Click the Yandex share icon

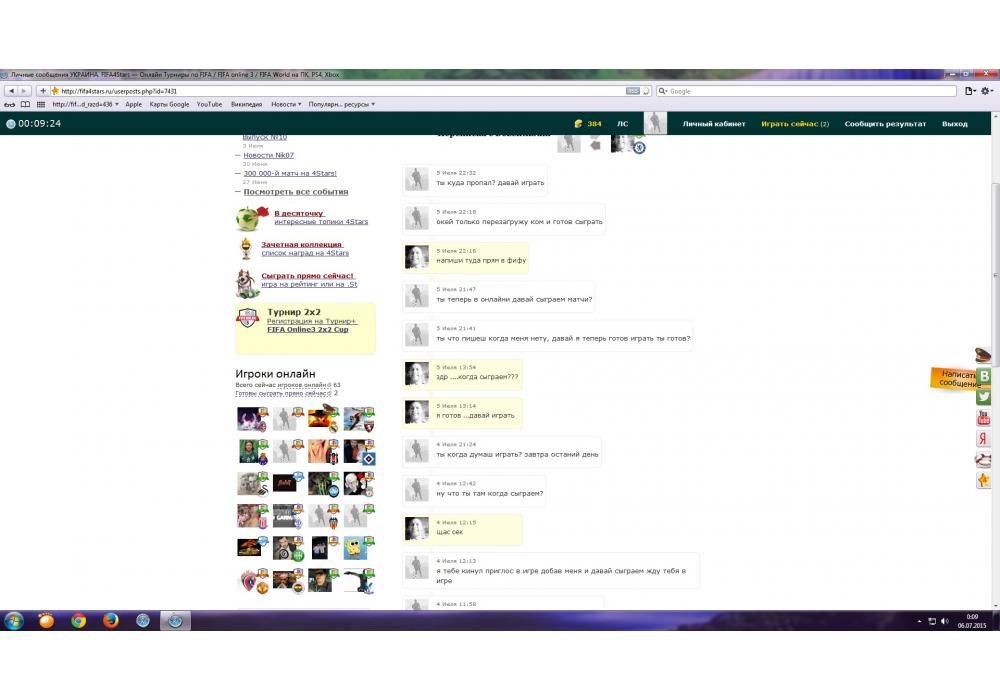[x=984, y=439]
